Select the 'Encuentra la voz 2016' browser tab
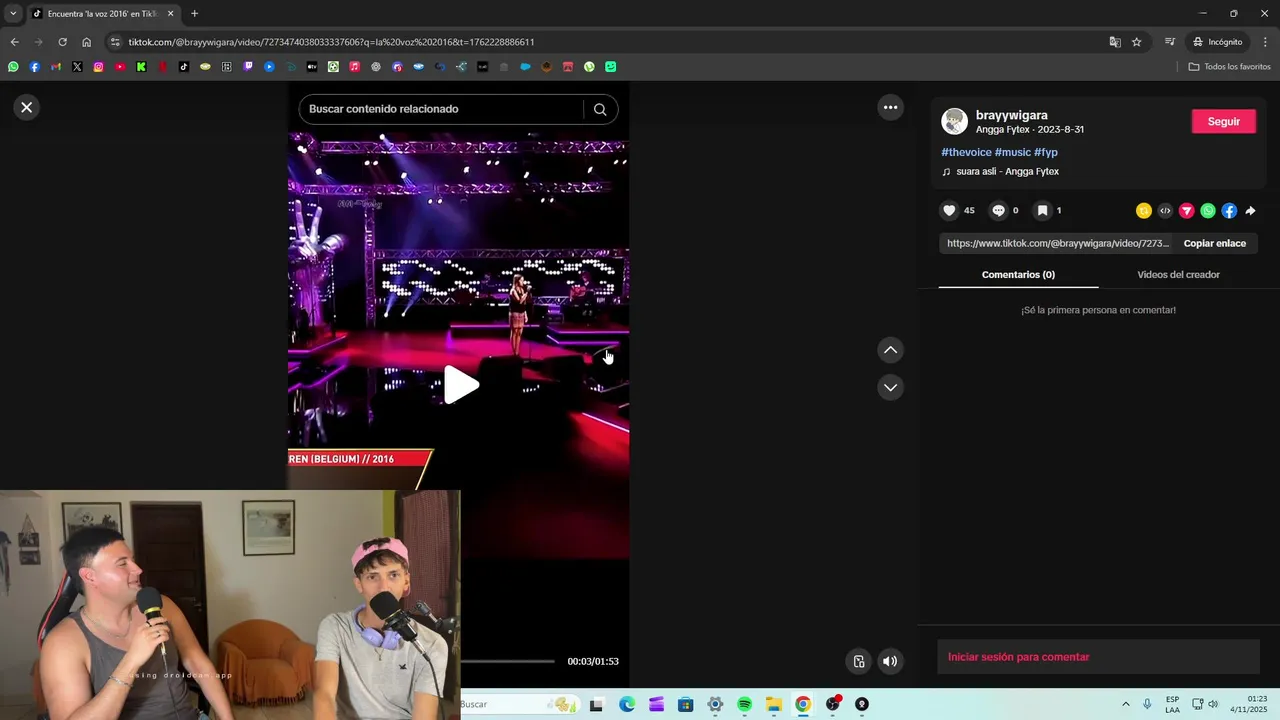Viewport: 1280px width, 720px height. [x=103, y=14]
